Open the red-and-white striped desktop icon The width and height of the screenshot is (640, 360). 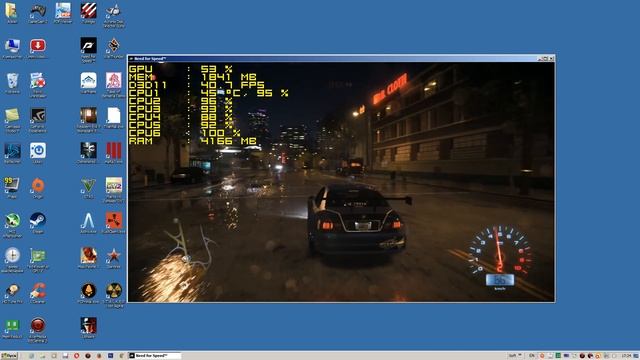tap(89, 11)
